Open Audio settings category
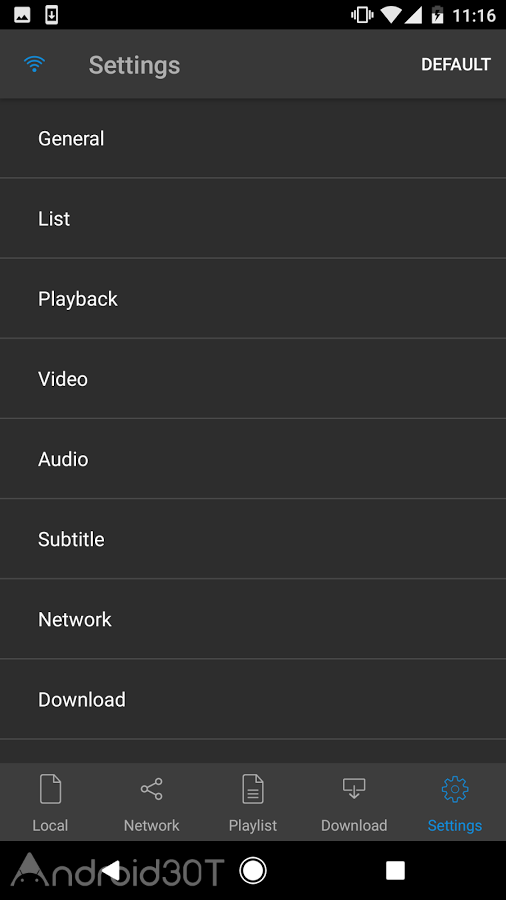The width and height of the screenshot is (506, 900). tap(253, 459)
